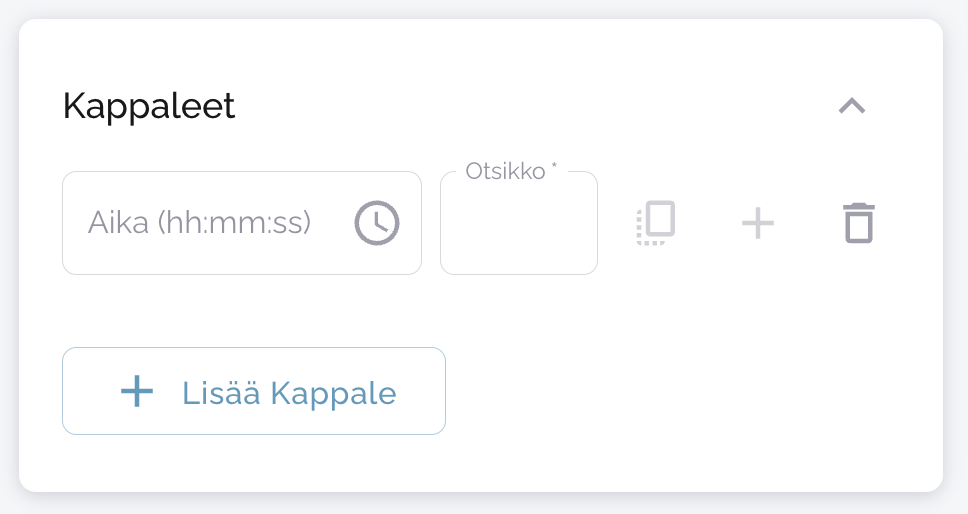Click the gap between Aika and Otsikko fields

coord(431,223)
